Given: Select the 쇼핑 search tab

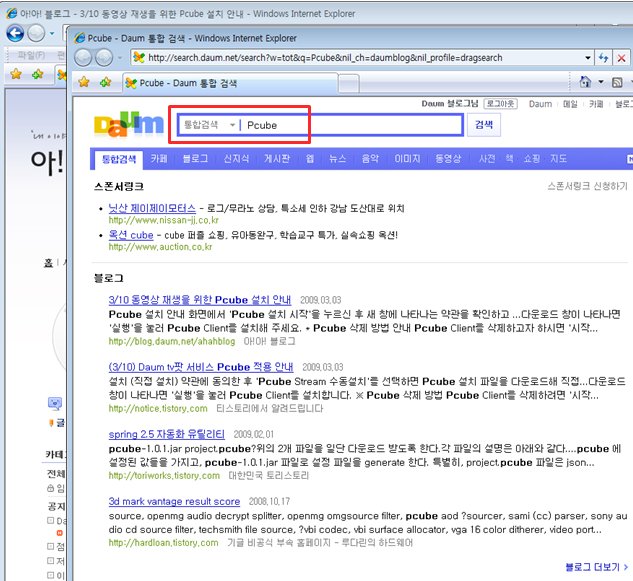Looking at the screenshot, I should [532, 159].
